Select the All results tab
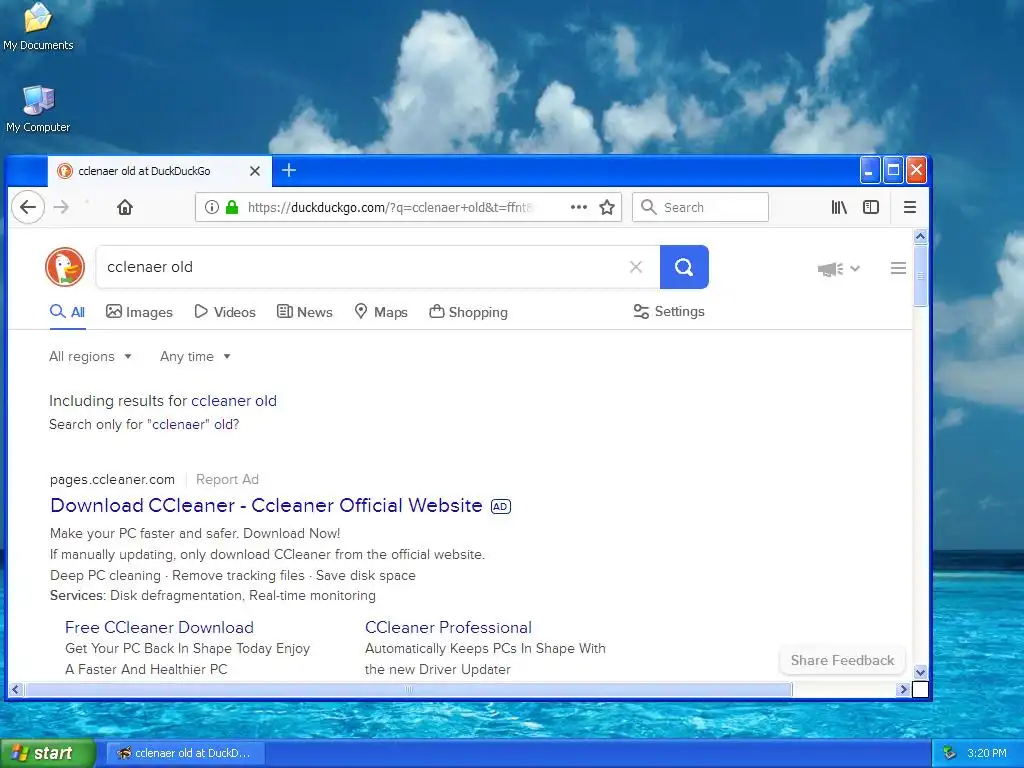The height and width of the screenshot is (768, 1024). click(x=67, y=312)
